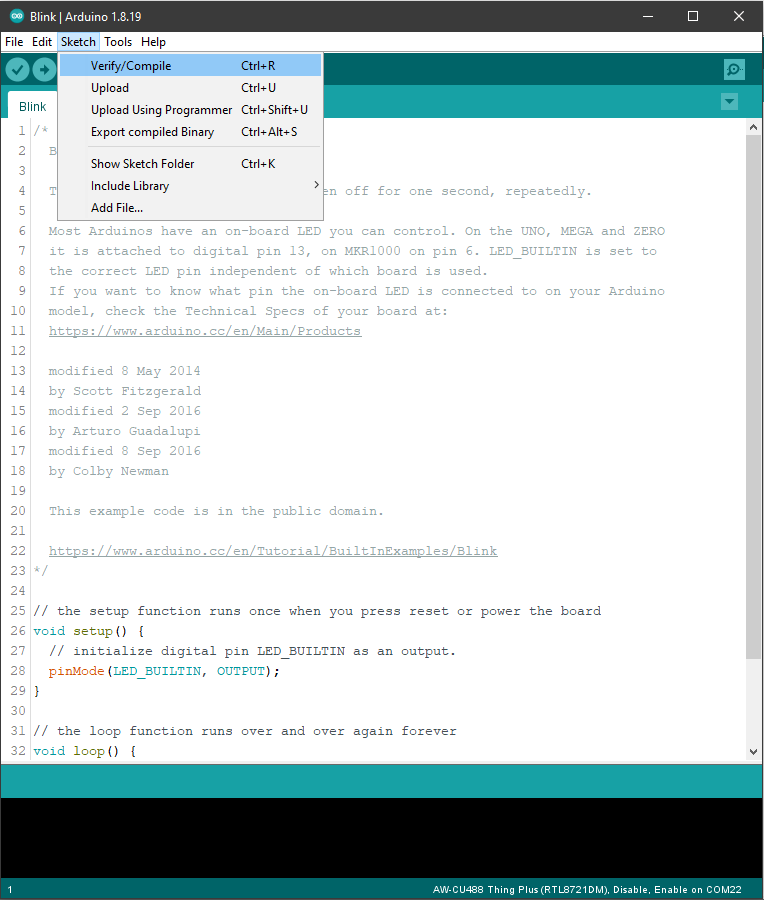Click the Verify checkmark toolbar button

[x=18, y=70]
